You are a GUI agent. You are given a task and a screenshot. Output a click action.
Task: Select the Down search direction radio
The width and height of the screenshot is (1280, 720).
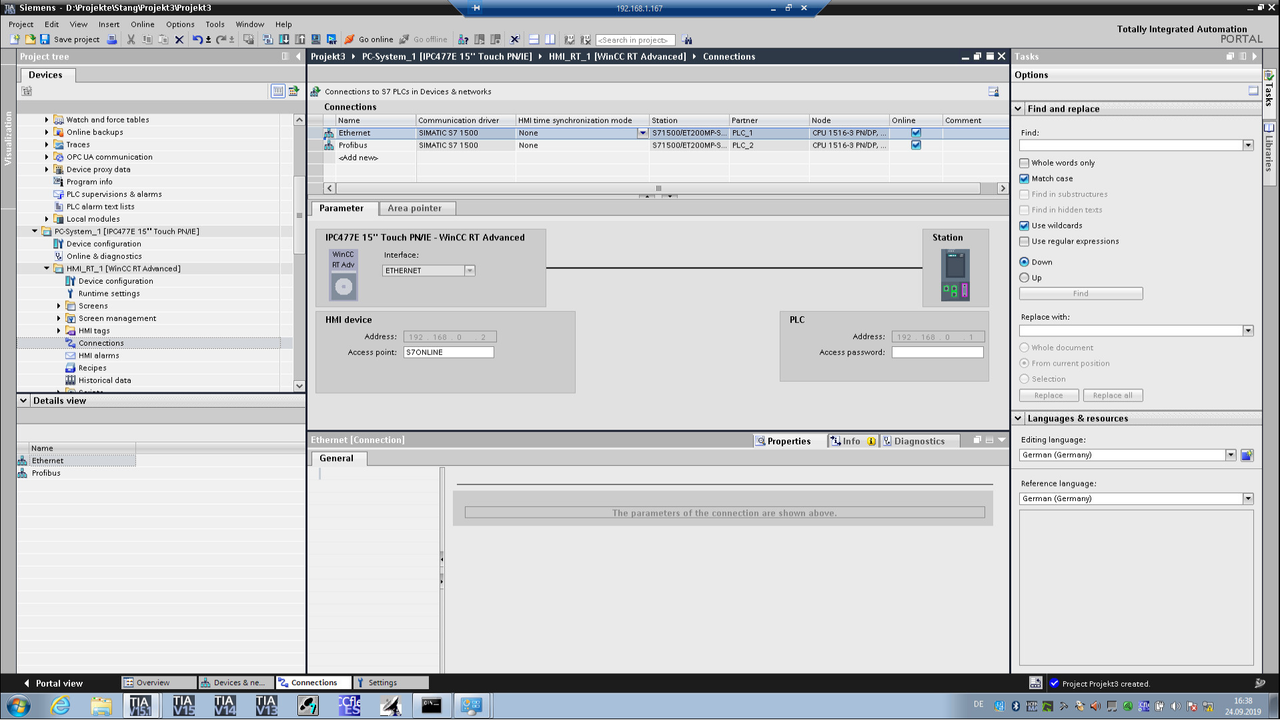tap(1024, 262)
